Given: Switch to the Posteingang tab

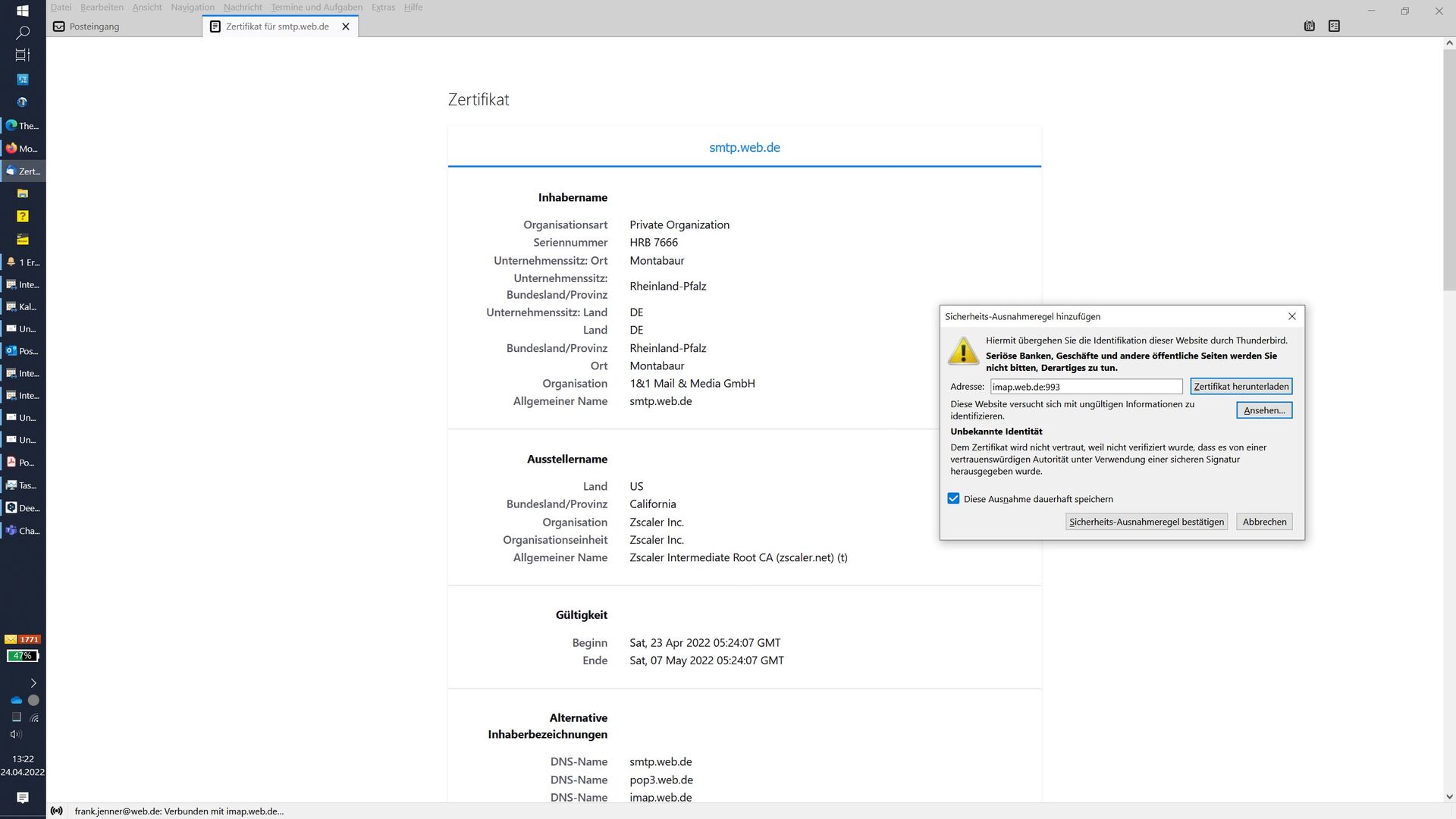Looking at the screenshot, I should coord(94,27).
